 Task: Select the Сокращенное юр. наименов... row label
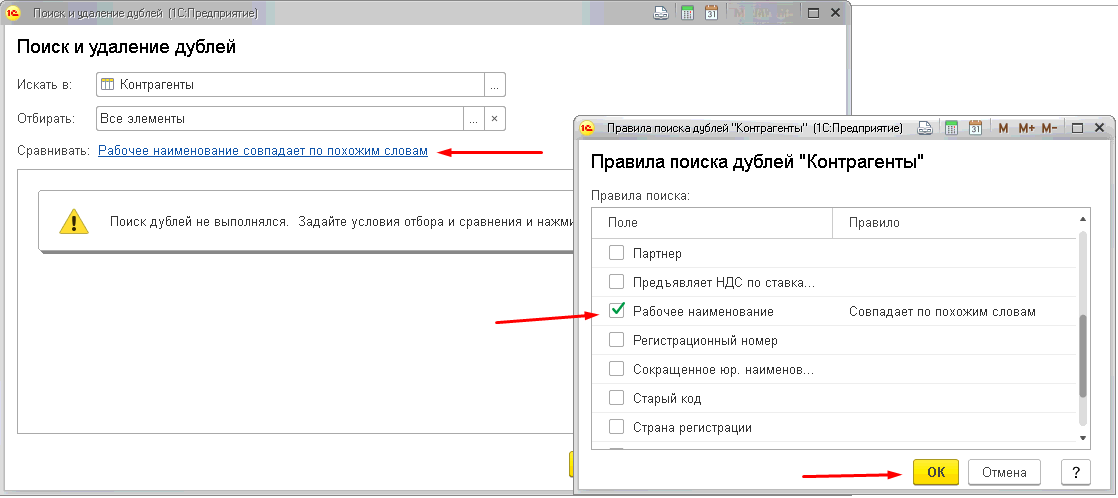tap(724, 370)
